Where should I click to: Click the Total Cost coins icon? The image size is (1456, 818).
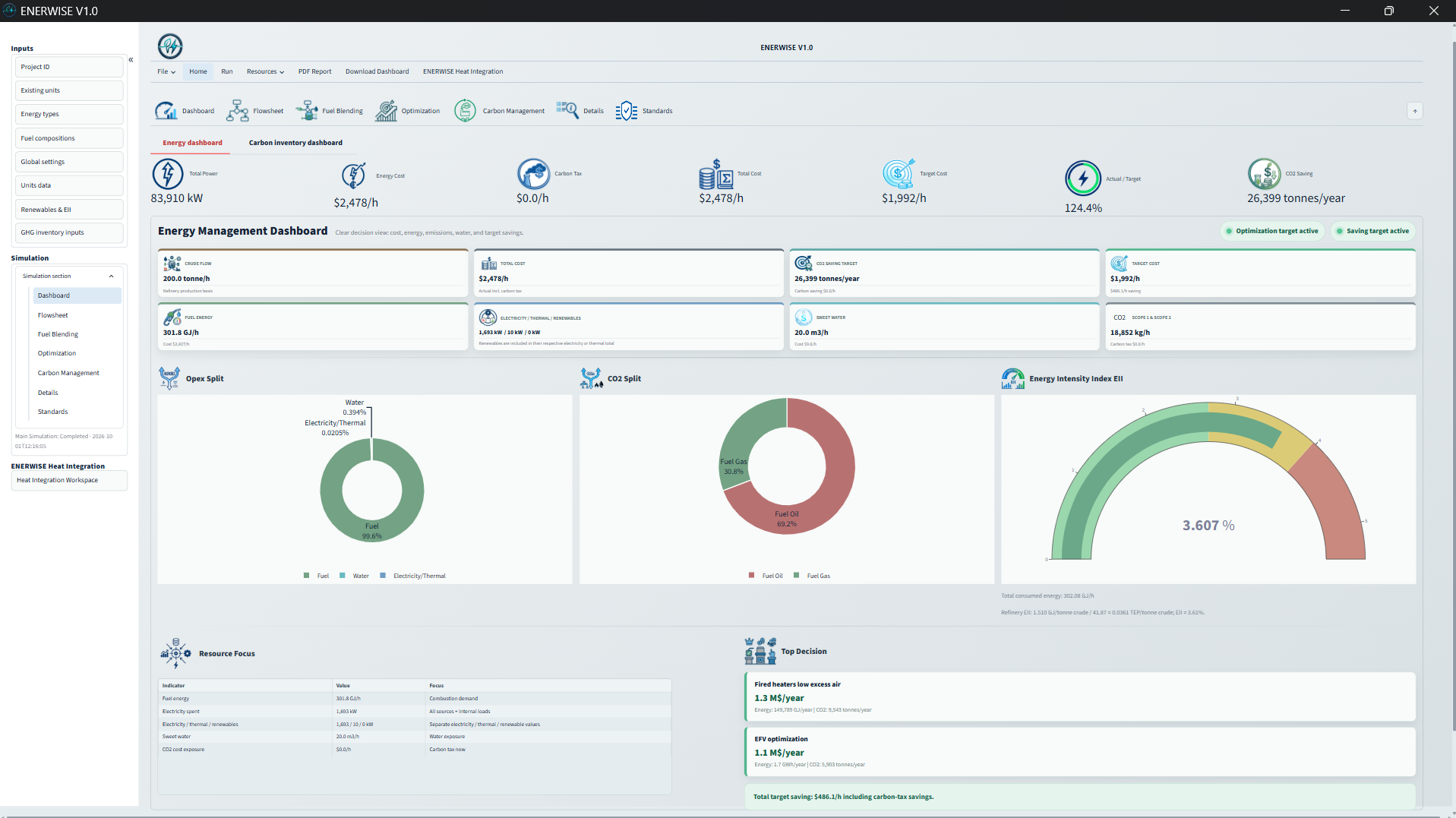pos(716,174)
